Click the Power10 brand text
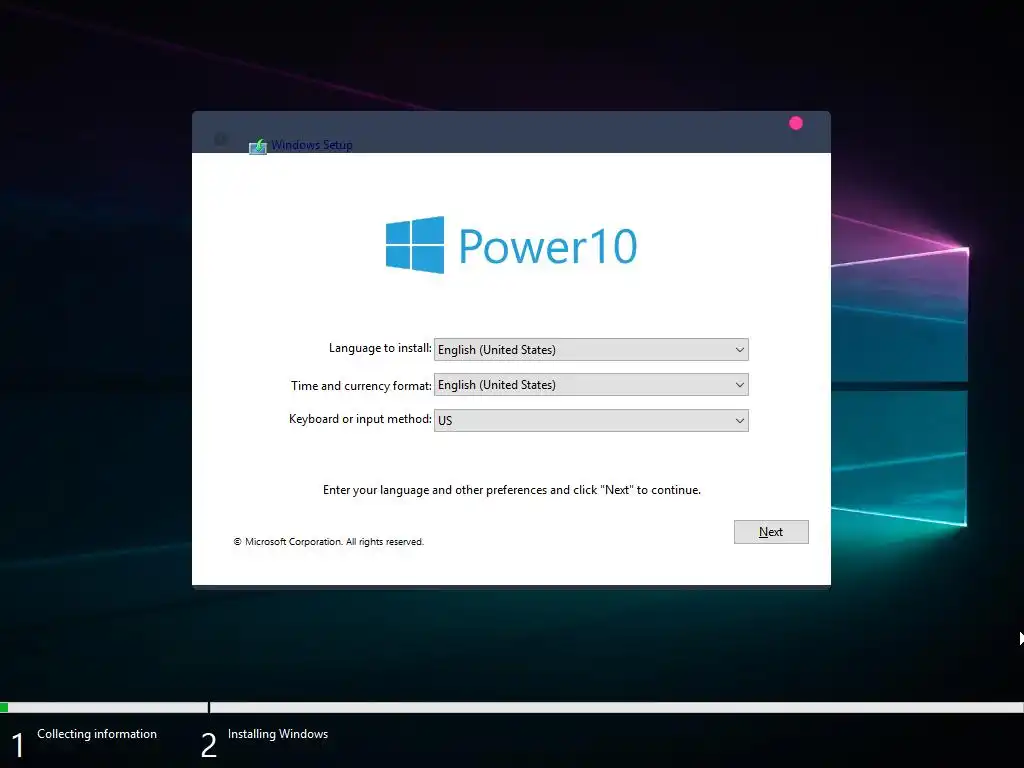 [x=548, y=246]
